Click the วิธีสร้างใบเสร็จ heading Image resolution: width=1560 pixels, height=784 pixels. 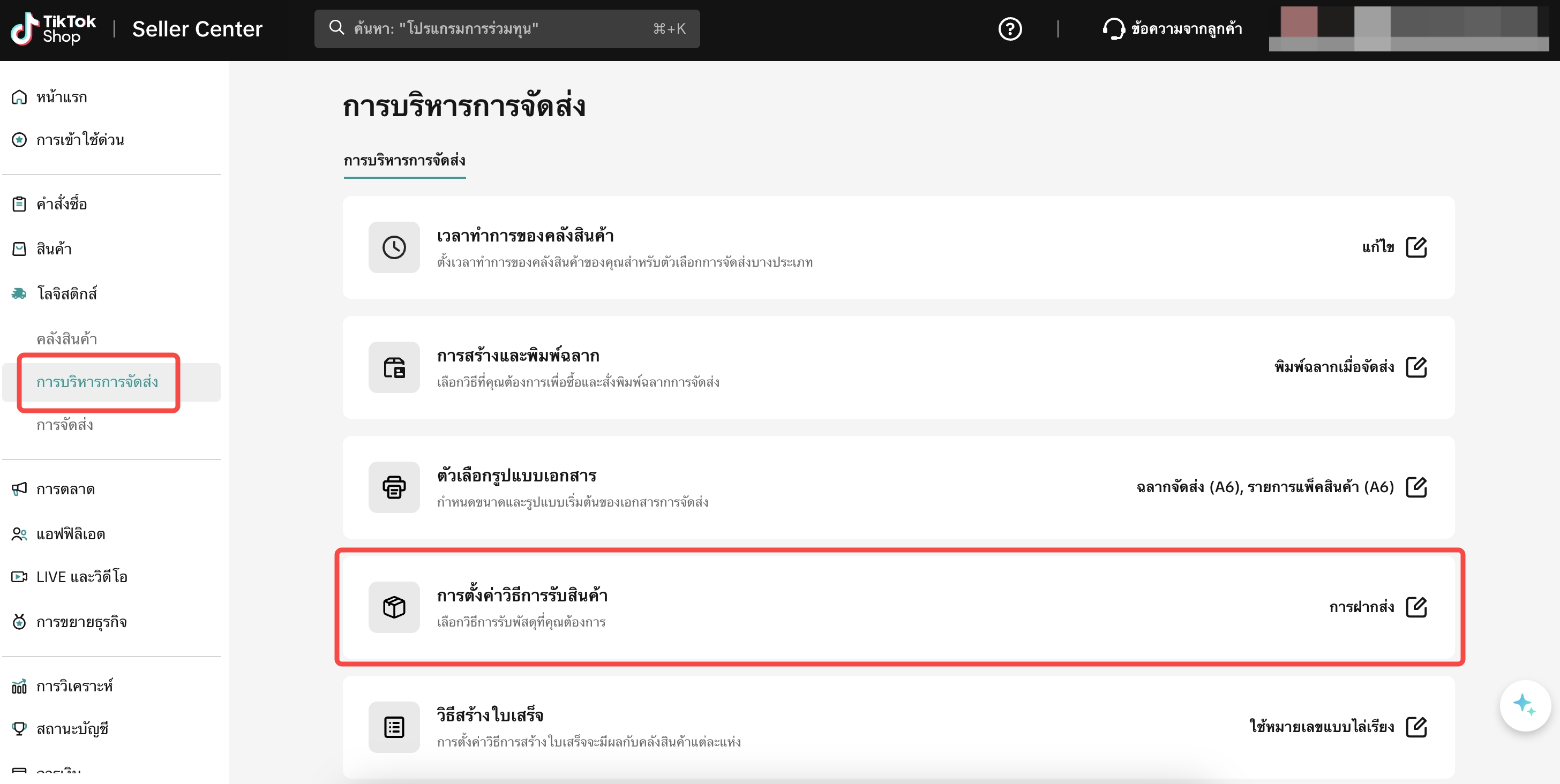[x=490, y=715]
